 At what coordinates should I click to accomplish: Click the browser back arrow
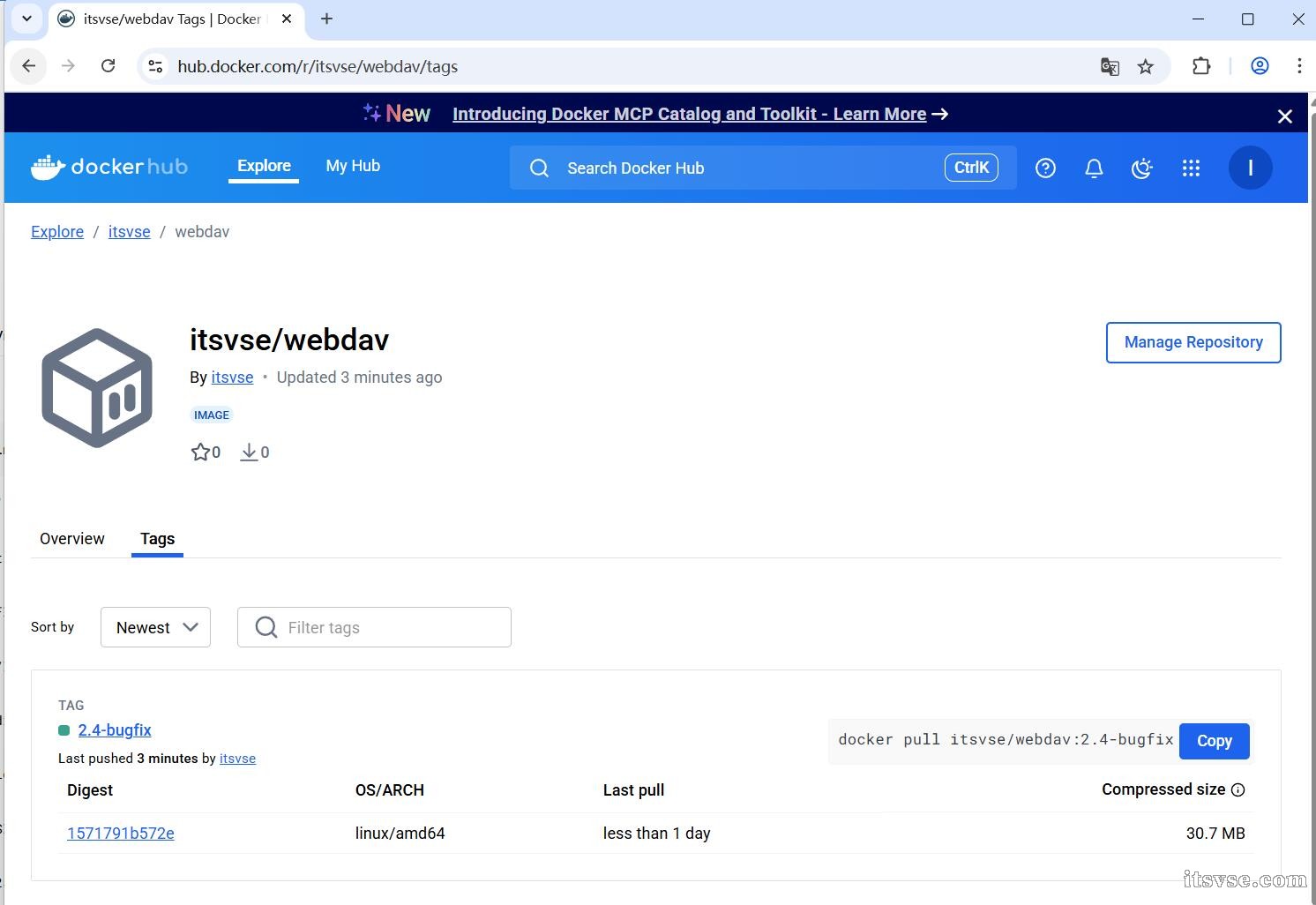point(29,66)
